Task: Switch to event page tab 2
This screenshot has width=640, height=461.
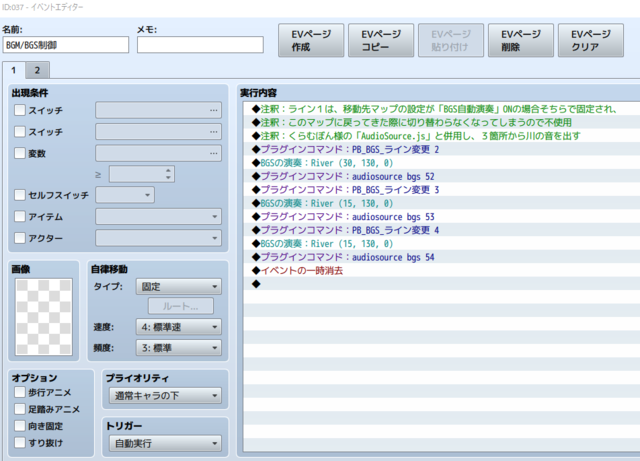Action: click(x=38, y=70)
